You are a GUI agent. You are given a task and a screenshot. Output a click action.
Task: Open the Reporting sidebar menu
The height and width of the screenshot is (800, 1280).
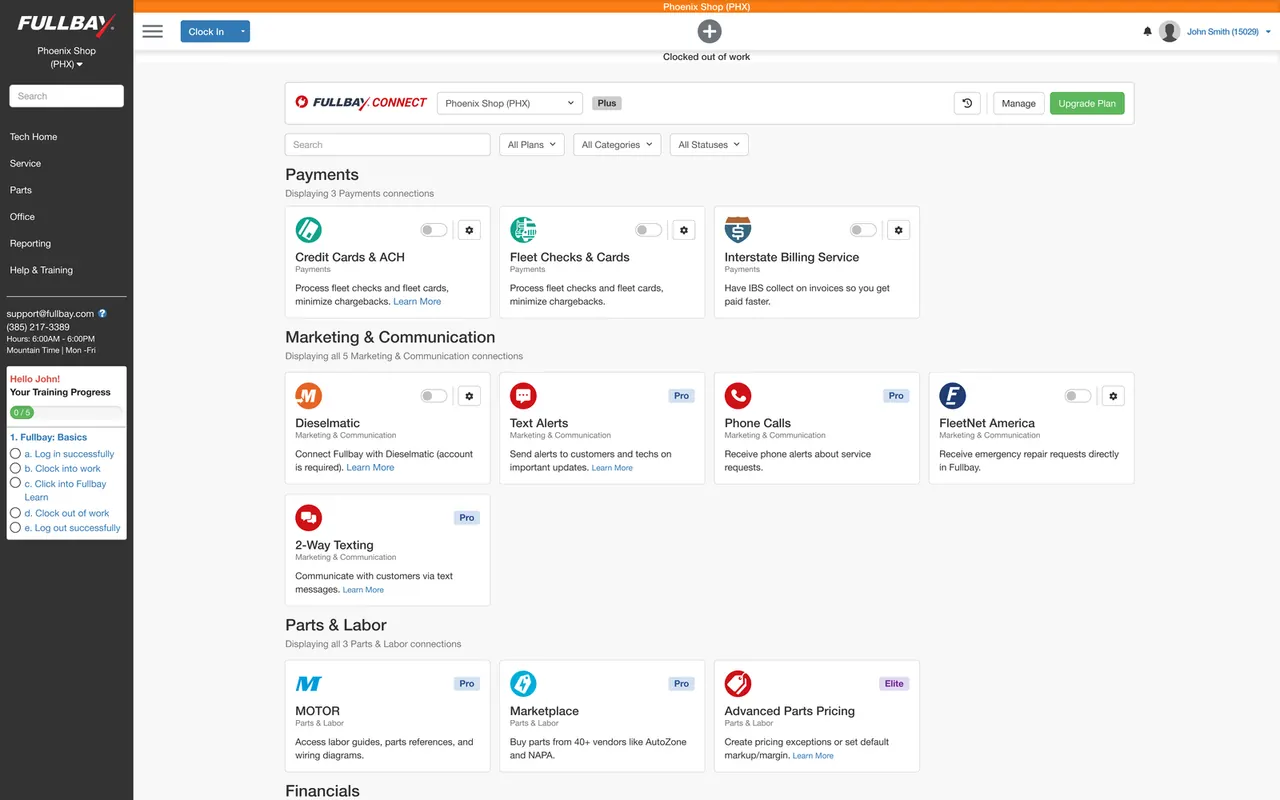(x=30, y=244)
